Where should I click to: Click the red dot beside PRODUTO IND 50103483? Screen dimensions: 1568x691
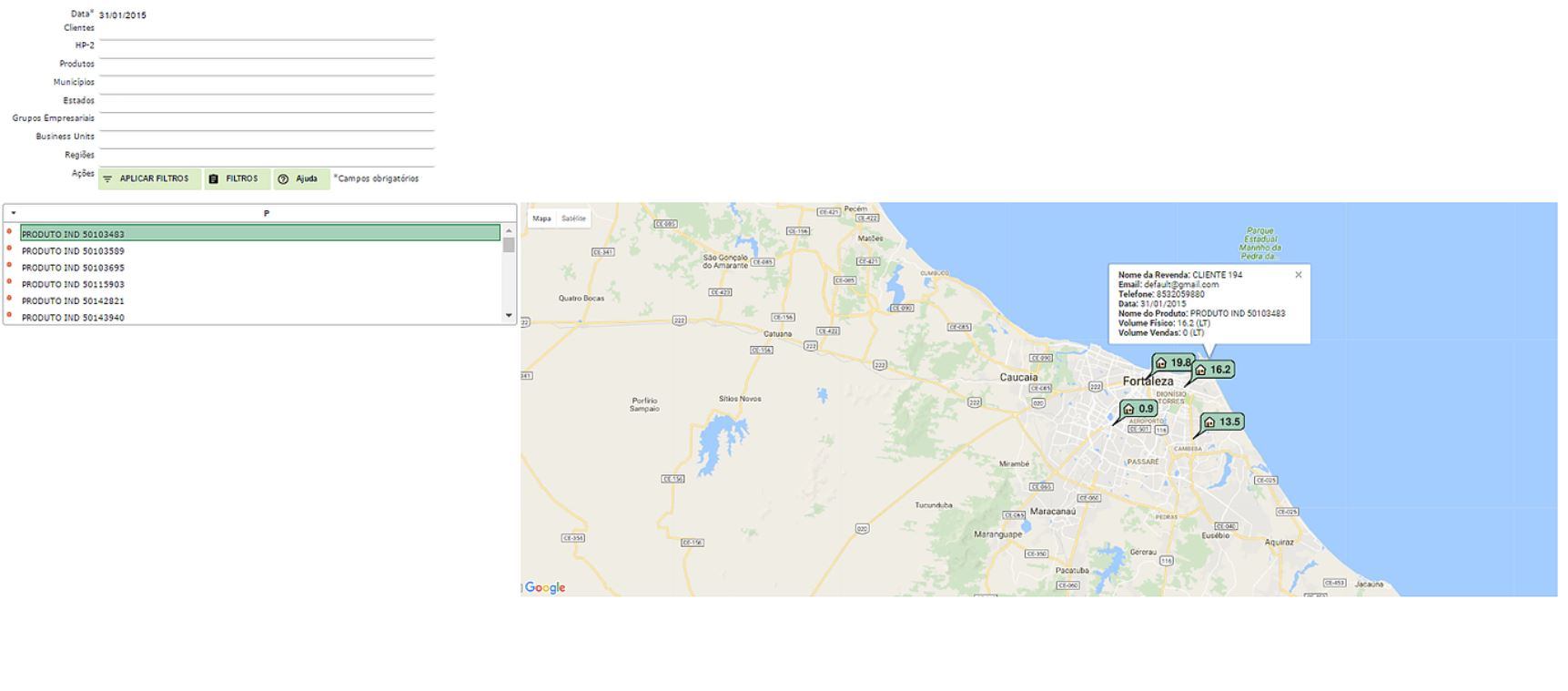[x=9, y=231]
